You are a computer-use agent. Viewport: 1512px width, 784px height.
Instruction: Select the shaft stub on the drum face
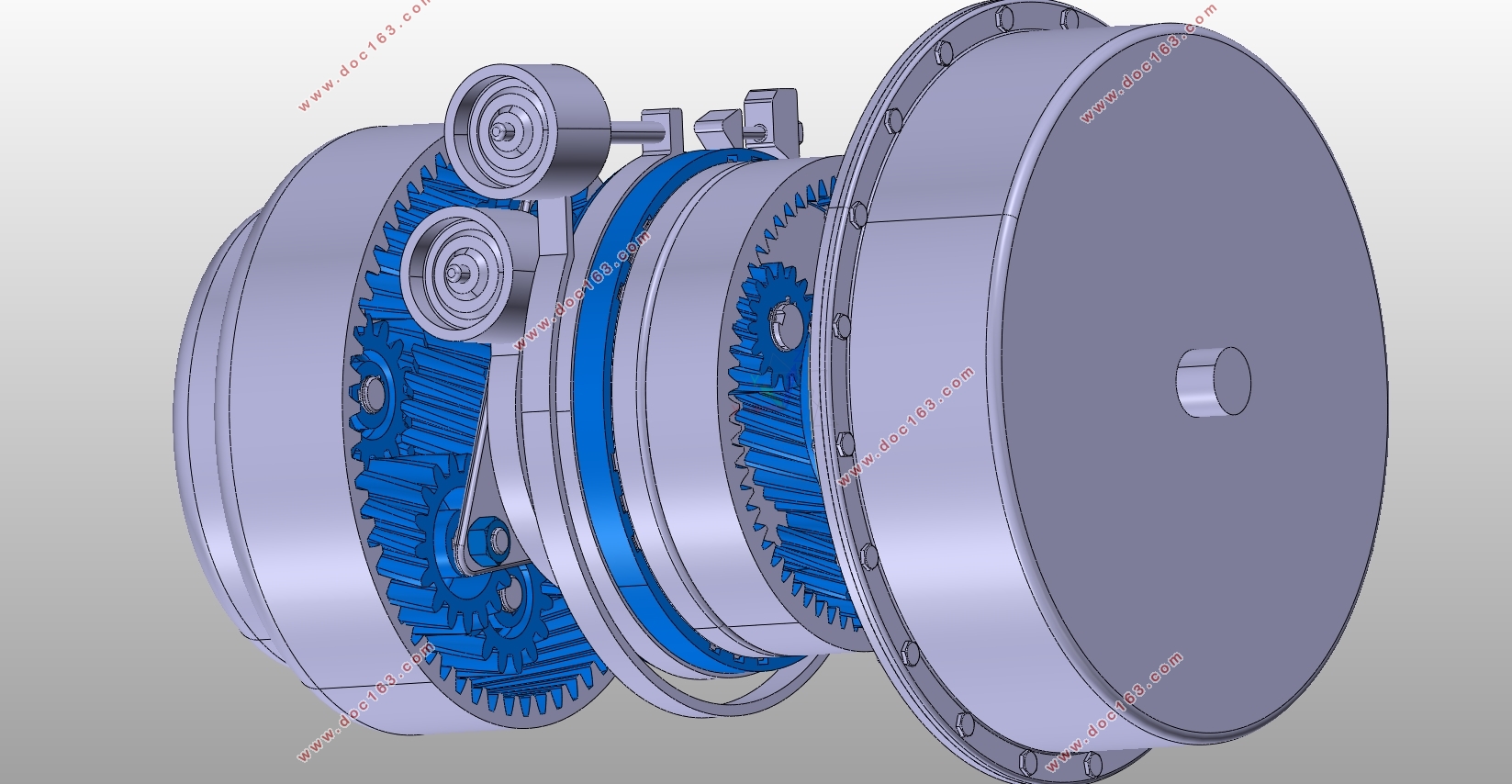(1213, 381)
